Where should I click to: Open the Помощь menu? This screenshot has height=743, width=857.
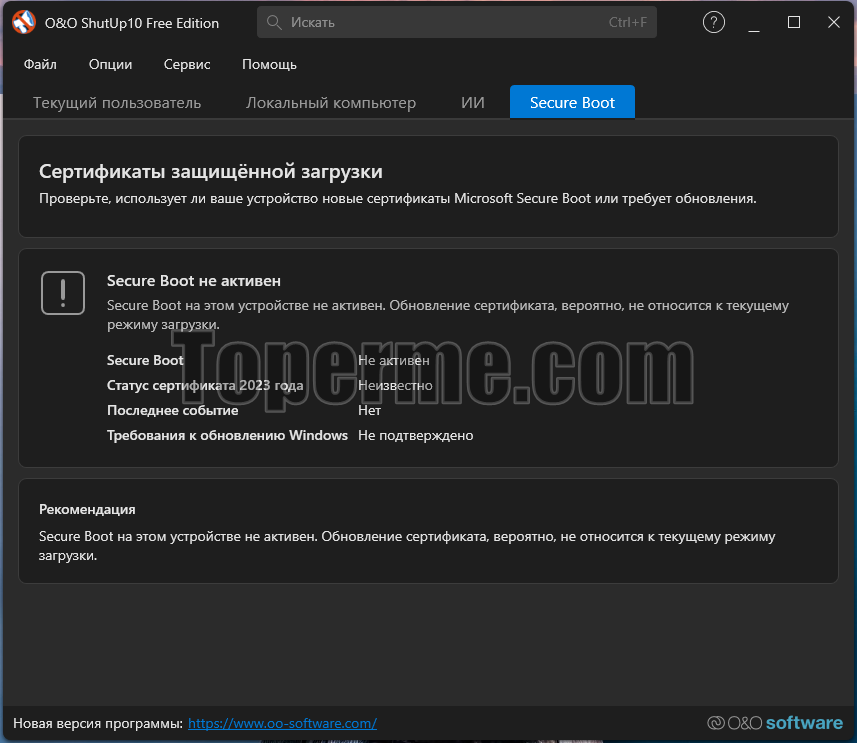(x=269, y=65)
